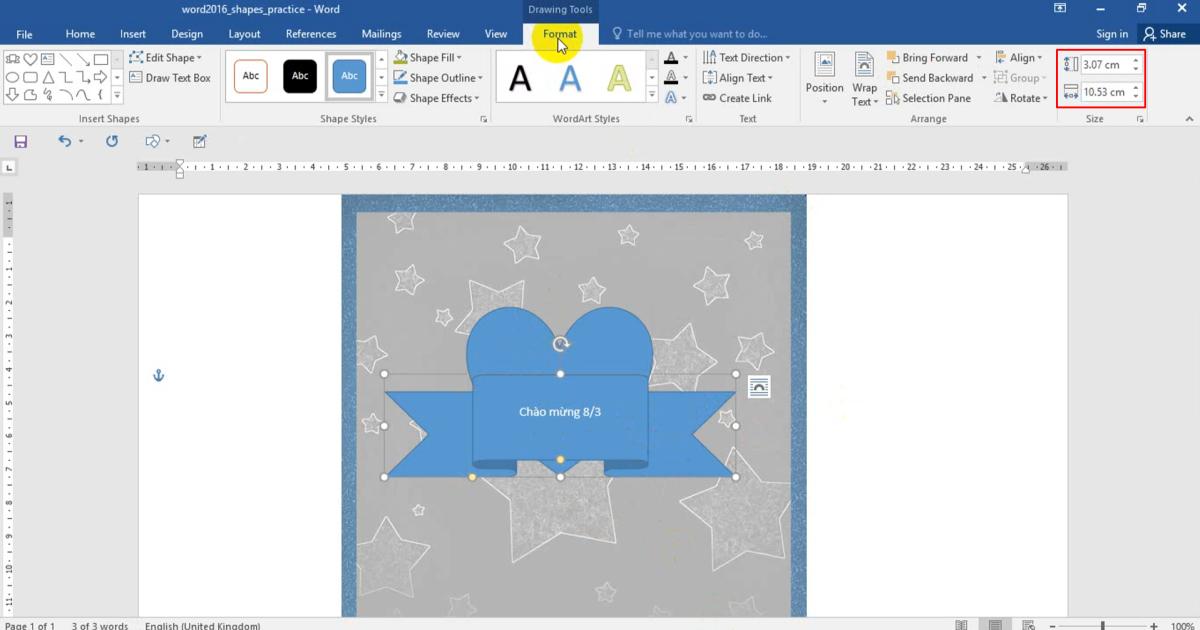Open the Insert ribbon tab
This screenshot has width=1200, height=630.
[x=133, y=34]
